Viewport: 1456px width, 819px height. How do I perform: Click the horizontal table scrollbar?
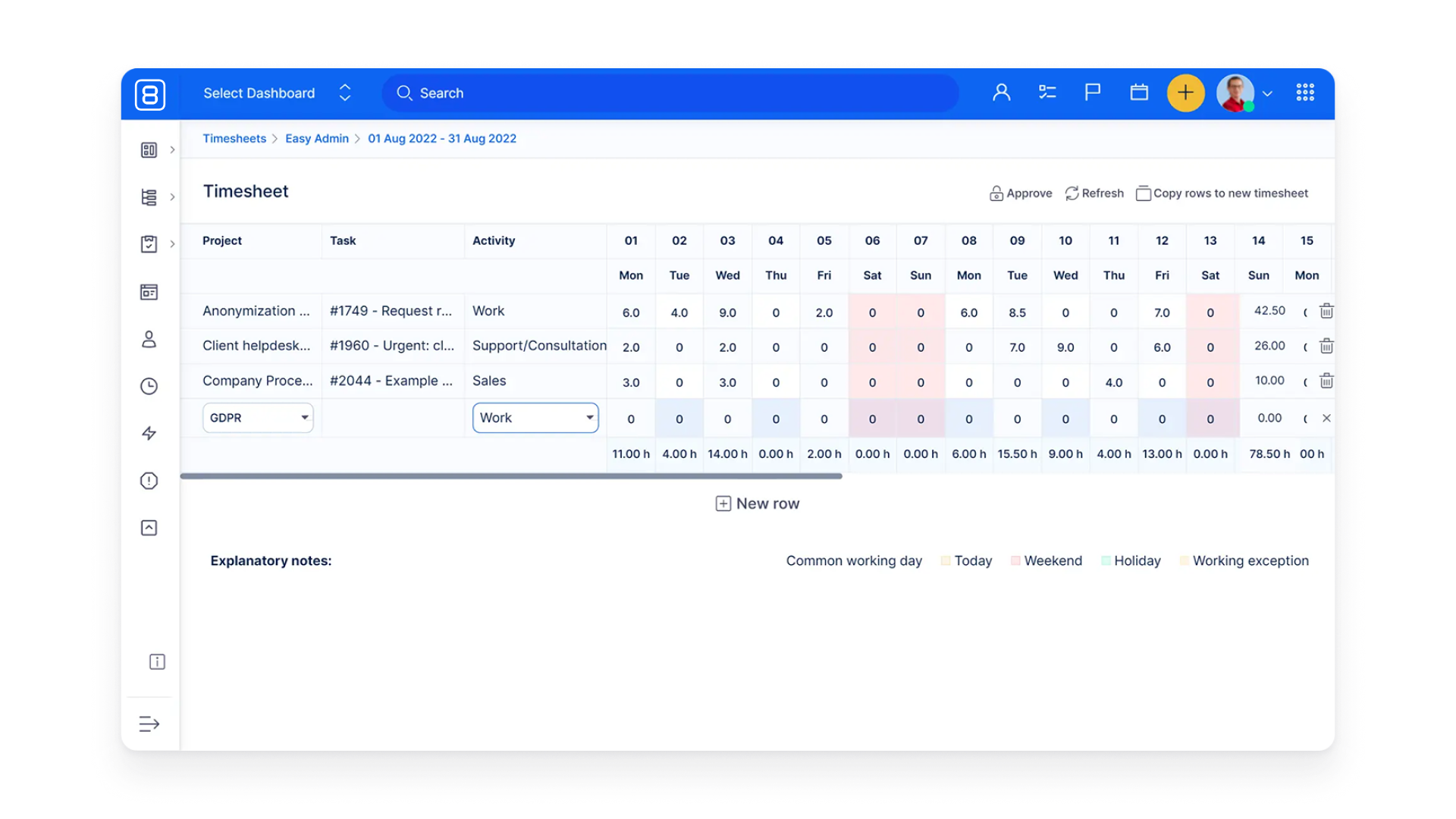click(x=511, y=476)
